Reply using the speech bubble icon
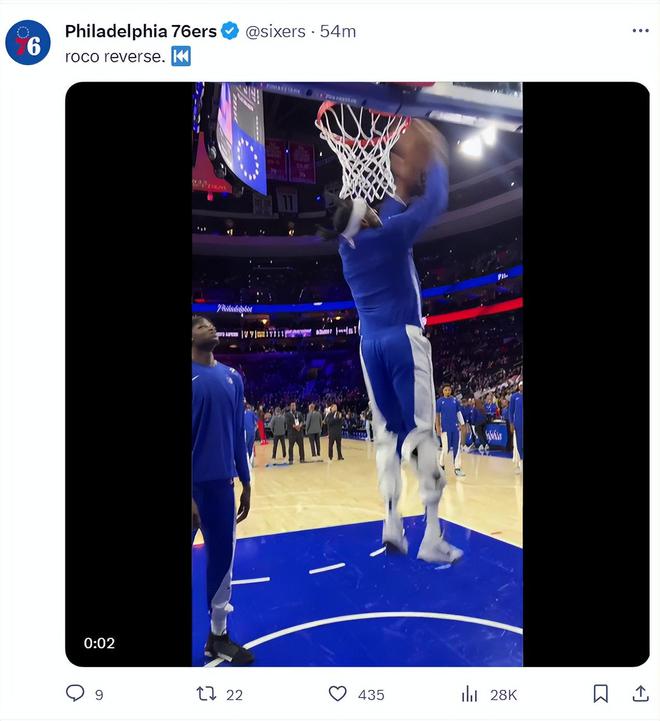 (x=75, y=693)
